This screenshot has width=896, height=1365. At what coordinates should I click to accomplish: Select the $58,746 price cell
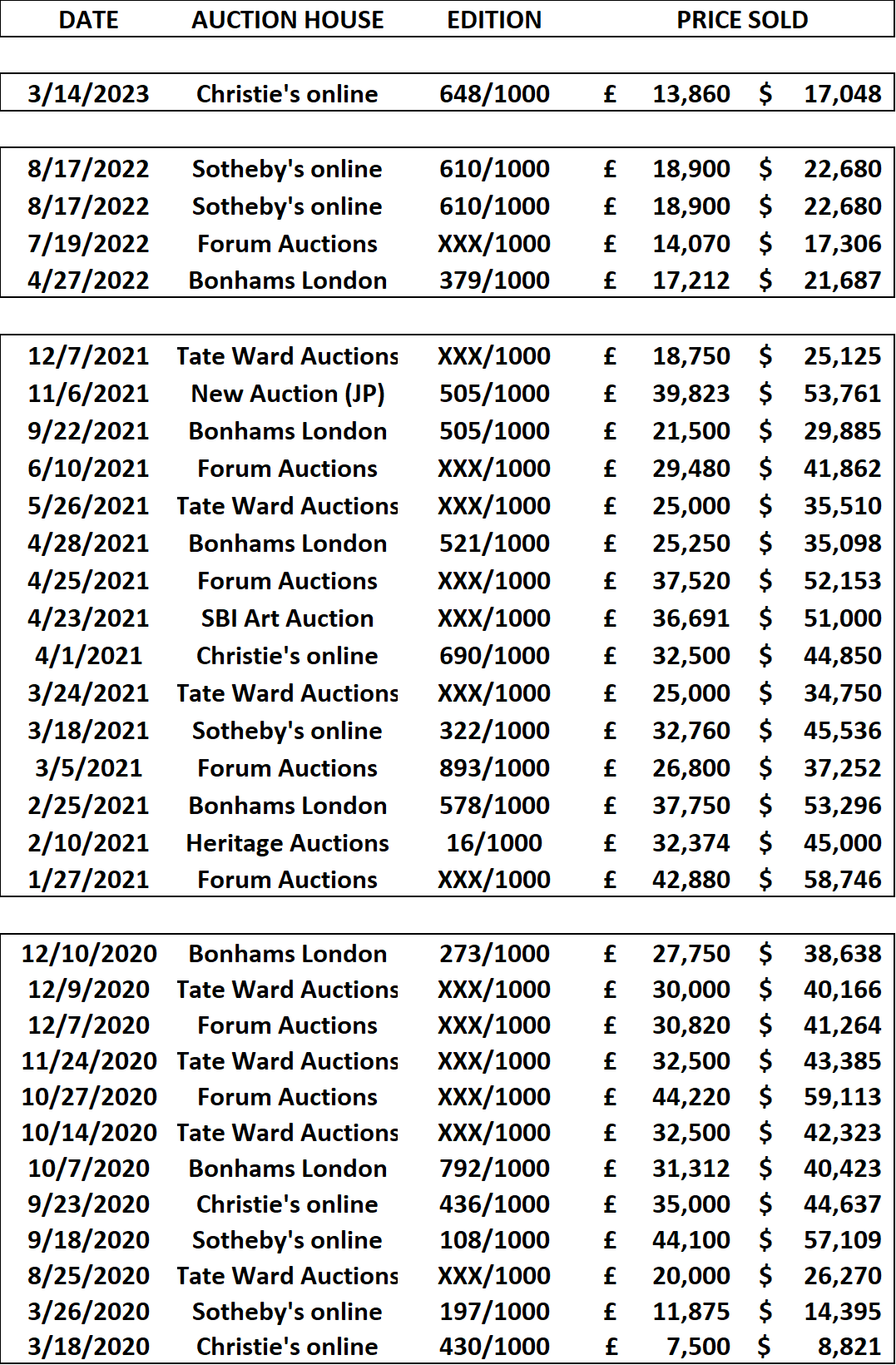820,880
